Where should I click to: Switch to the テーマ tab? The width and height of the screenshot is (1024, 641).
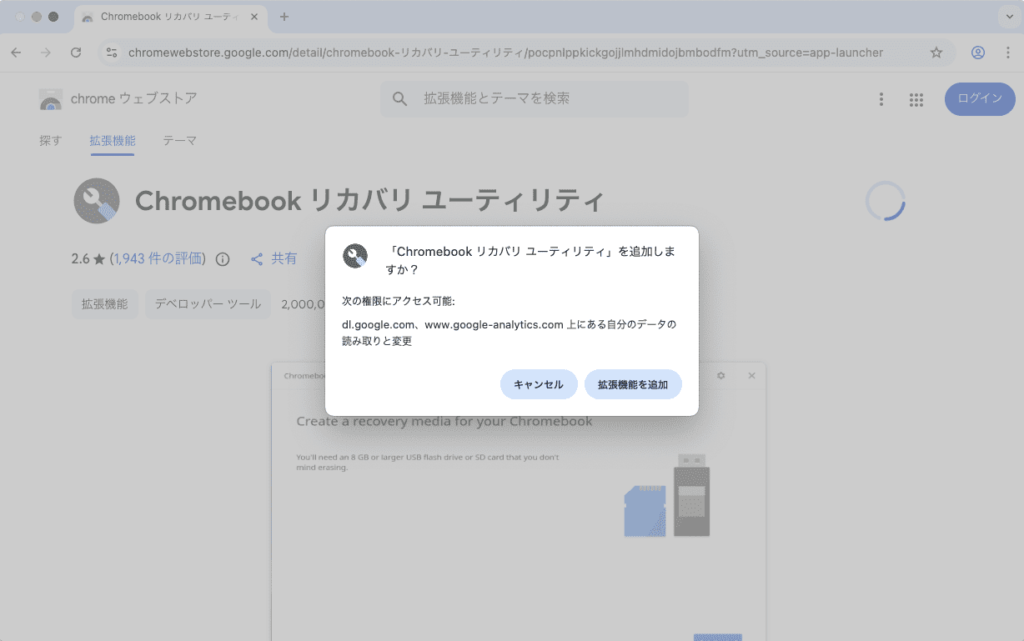[x=180, y=141]
